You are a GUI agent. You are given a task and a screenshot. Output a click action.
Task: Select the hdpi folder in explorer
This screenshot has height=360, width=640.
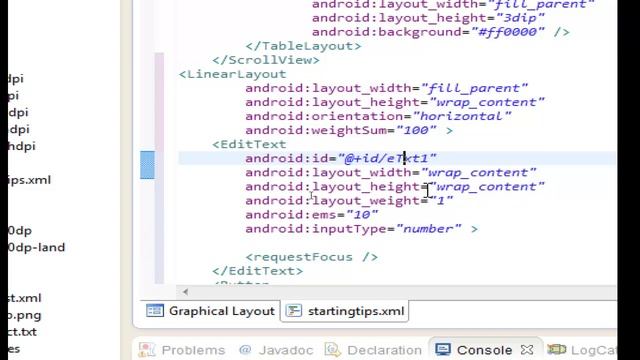(22, 146)
